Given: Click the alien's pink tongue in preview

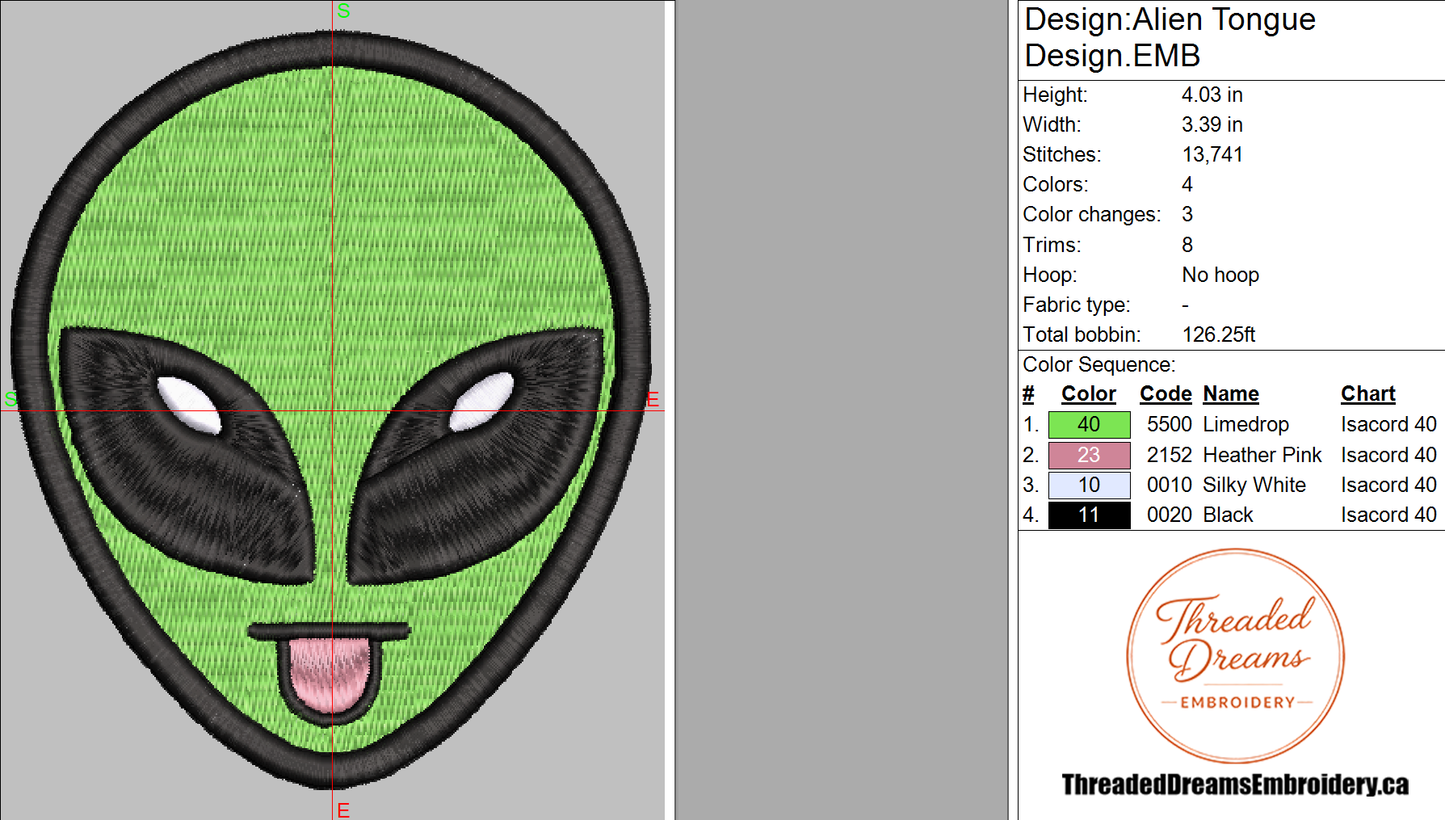Looking at the screenshot, I should point(331,675).
